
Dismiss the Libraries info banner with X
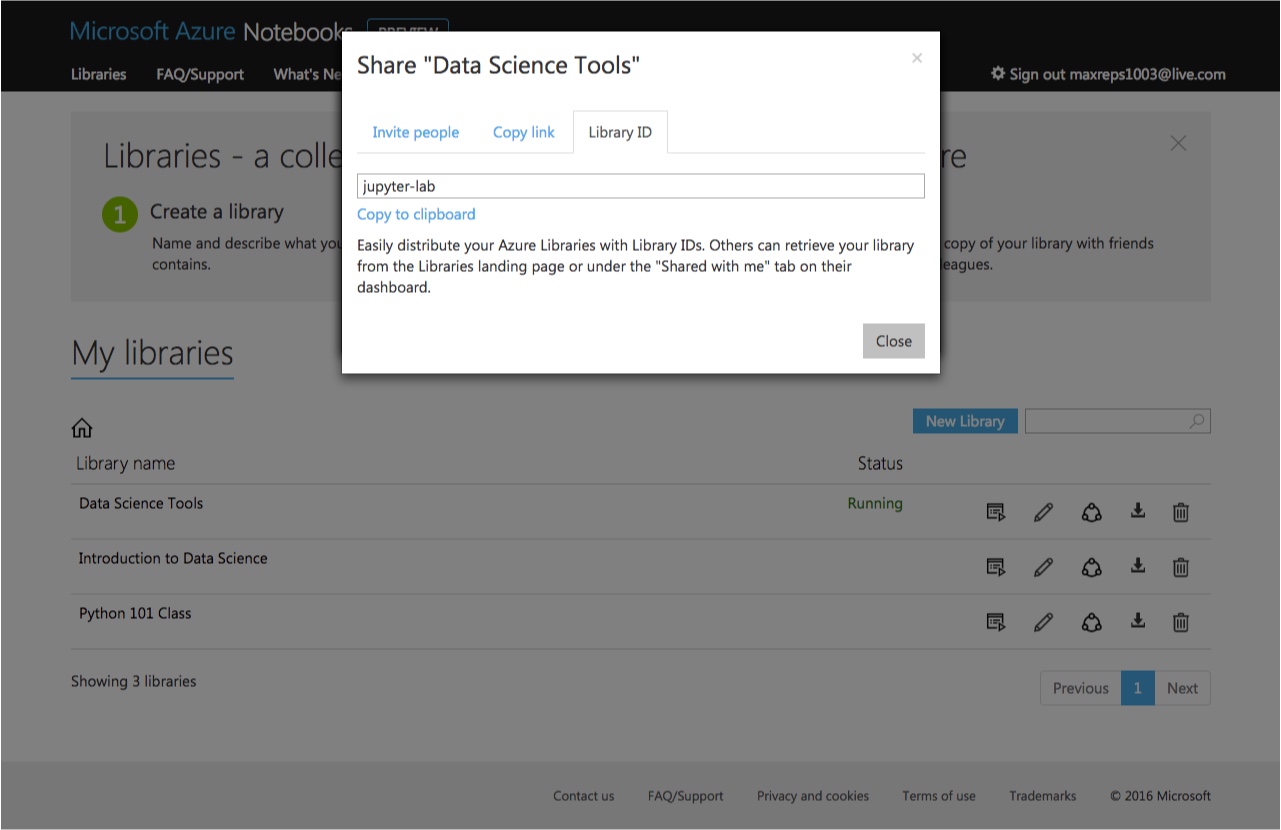pyautogui.click(x=1178, y=143)
